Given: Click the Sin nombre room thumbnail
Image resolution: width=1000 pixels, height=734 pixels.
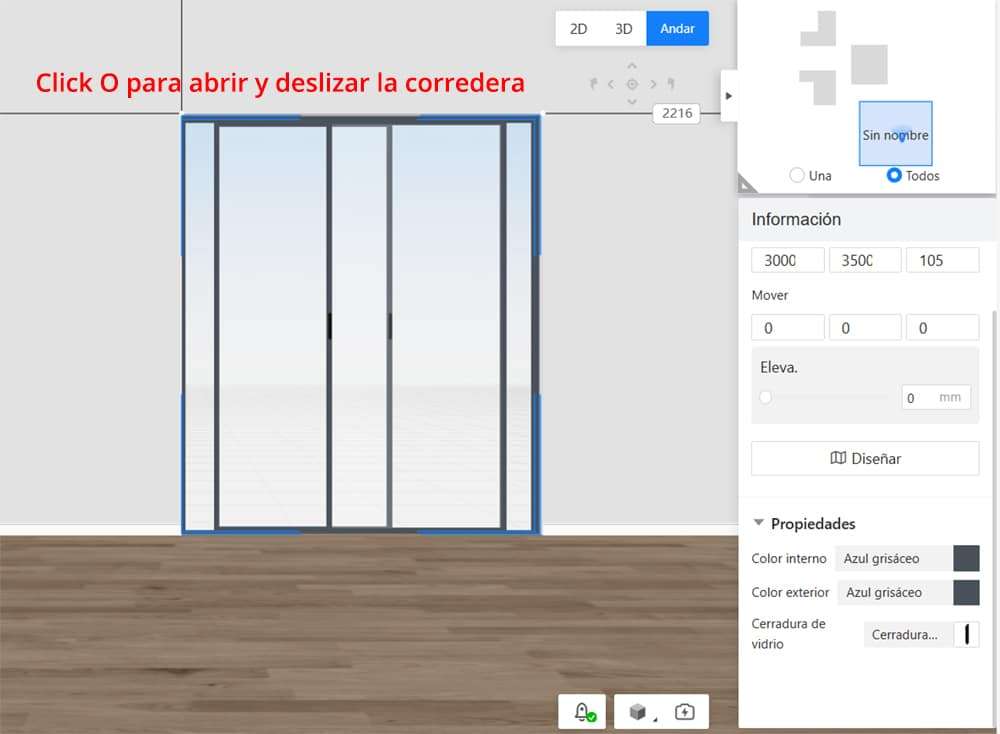Looking at the screenshot, I should tap(895, 133).
